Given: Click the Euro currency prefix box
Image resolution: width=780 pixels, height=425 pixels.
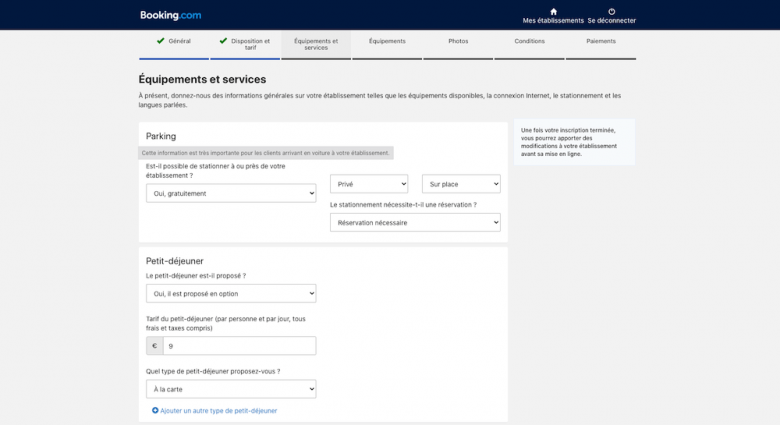Looking at the screenshot, I should click(155, 346).
